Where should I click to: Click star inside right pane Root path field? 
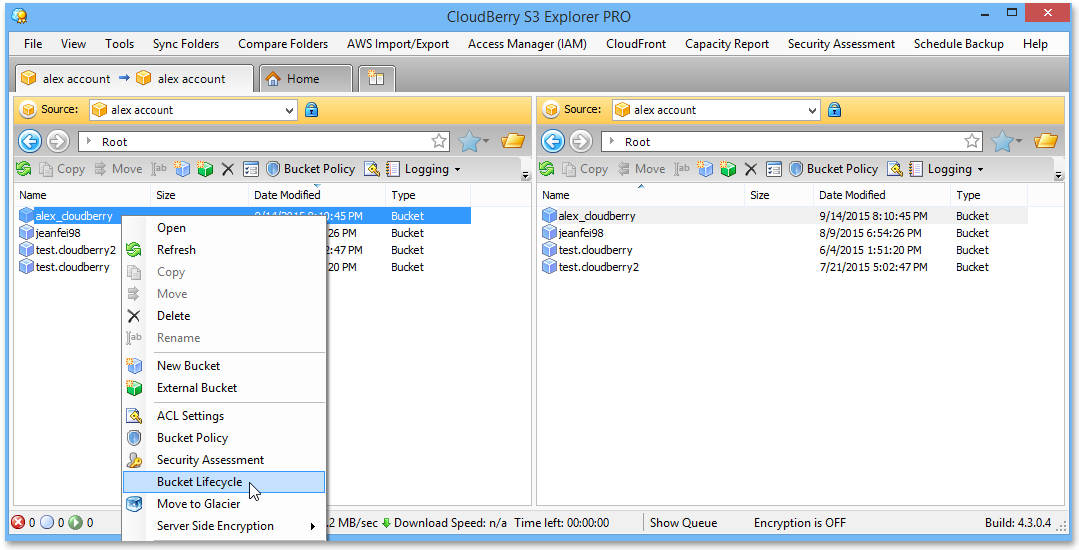point(972,141)
